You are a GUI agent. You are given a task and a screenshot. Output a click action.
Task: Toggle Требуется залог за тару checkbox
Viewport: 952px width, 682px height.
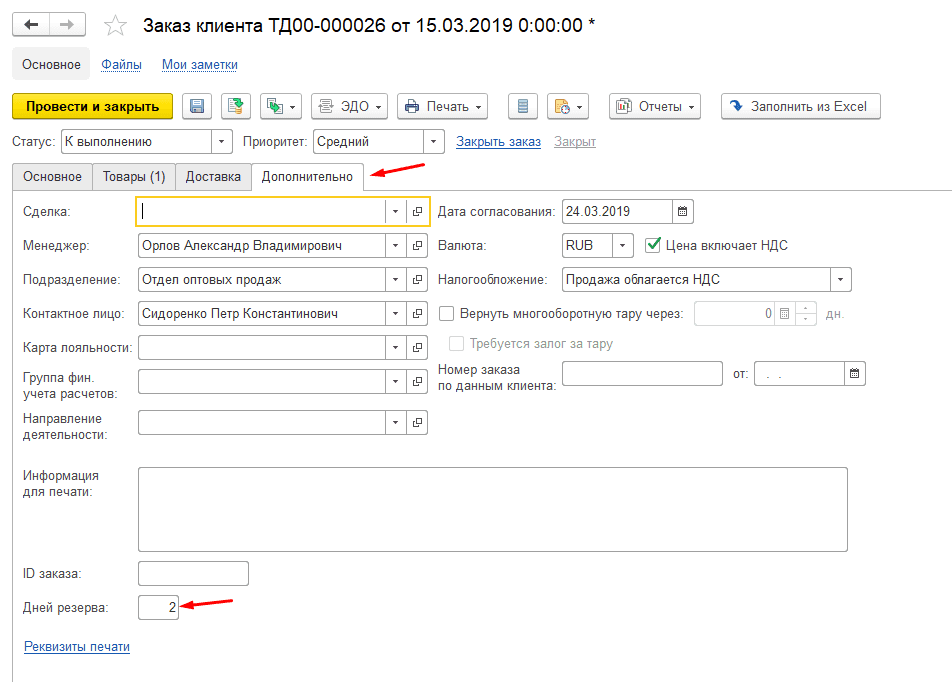457,343
